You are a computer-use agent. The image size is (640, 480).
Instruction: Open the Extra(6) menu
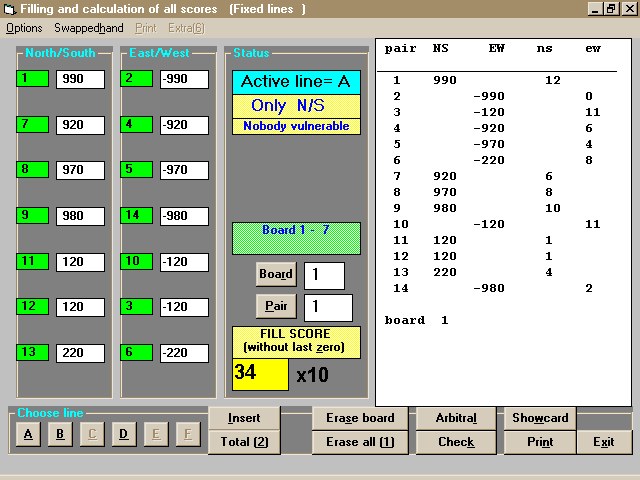(186, 28)
